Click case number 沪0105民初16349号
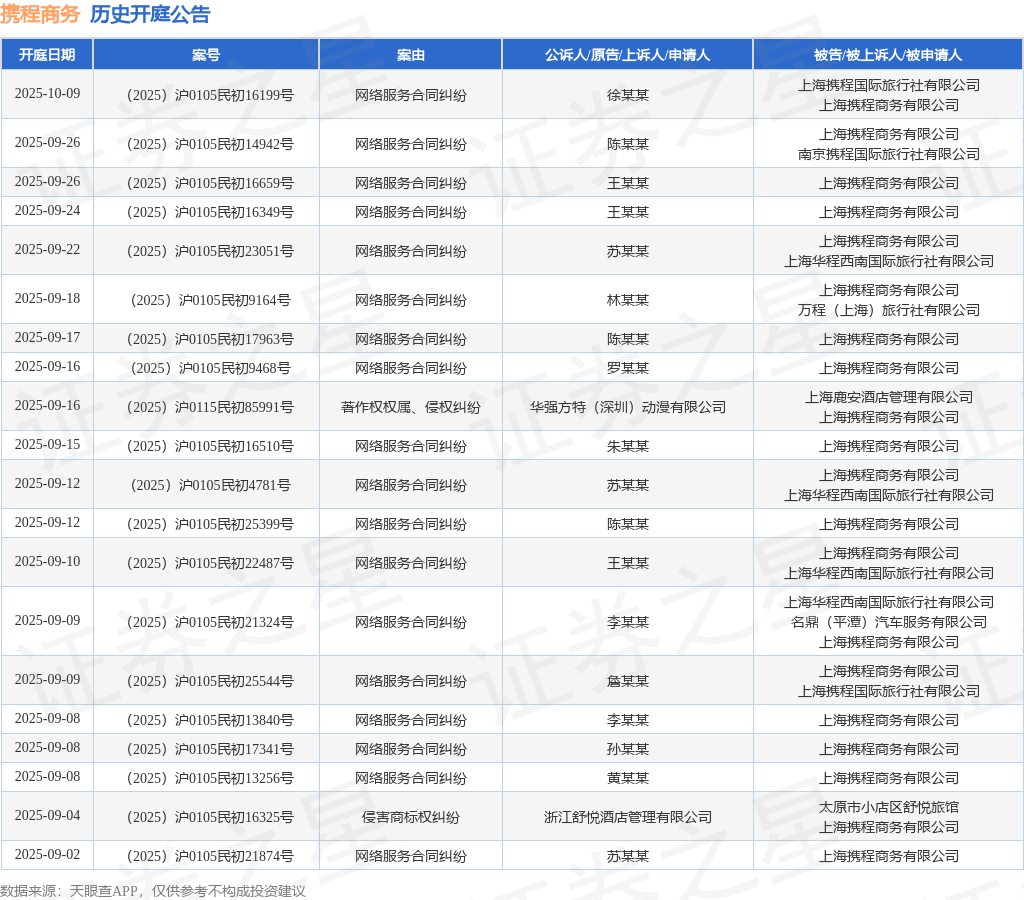This screenshot has height=900, width=1024. (210, 212)
